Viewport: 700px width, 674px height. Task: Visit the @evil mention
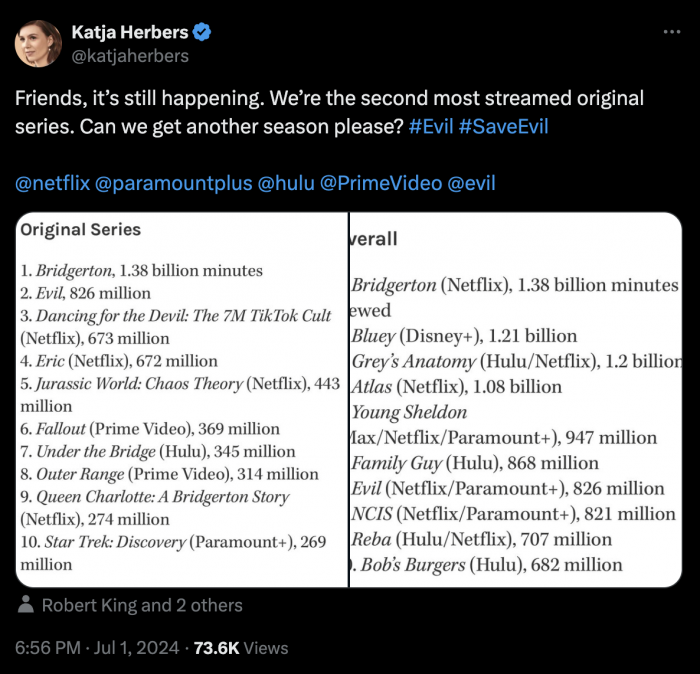(471, 183)
